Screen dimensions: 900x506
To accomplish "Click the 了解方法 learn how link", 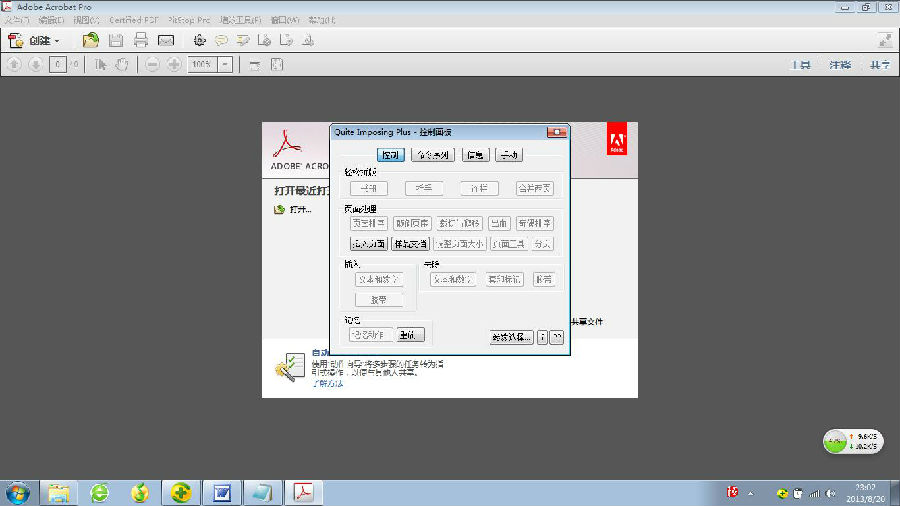I will tap(328, 383).
